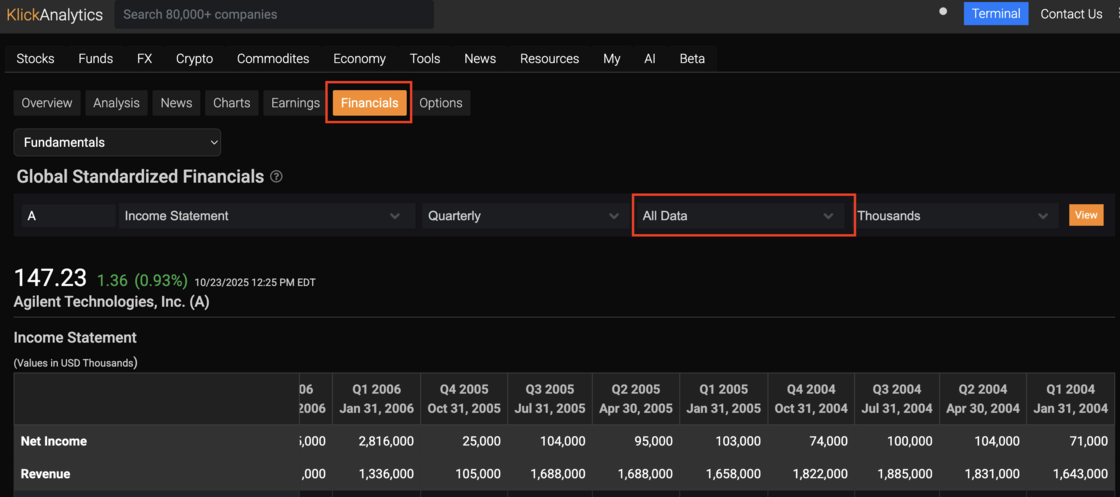Click the Q3 2004 column header

click(x=897, y=399)
